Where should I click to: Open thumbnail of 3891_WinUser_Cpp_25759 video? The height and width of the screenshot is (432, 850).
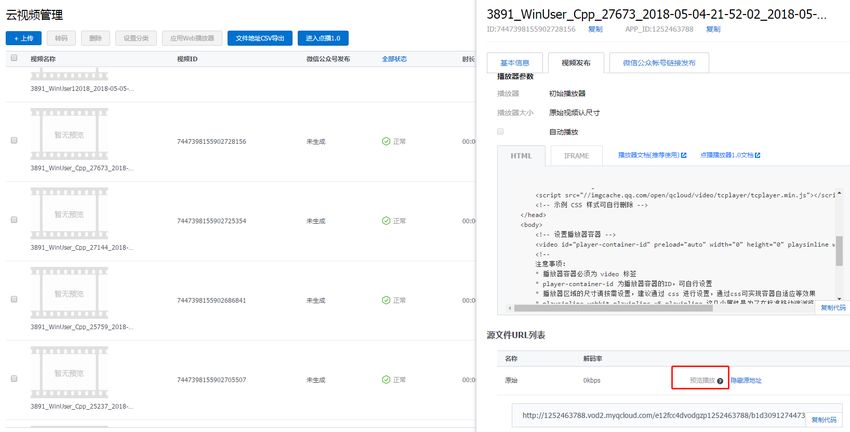pos(69,293)
